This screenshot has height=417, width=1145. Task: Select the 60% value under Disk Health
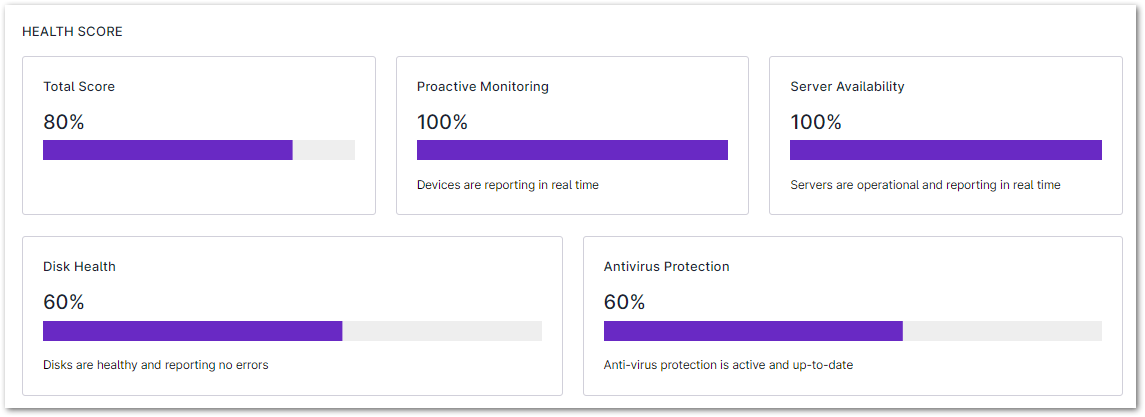(64, 302)
